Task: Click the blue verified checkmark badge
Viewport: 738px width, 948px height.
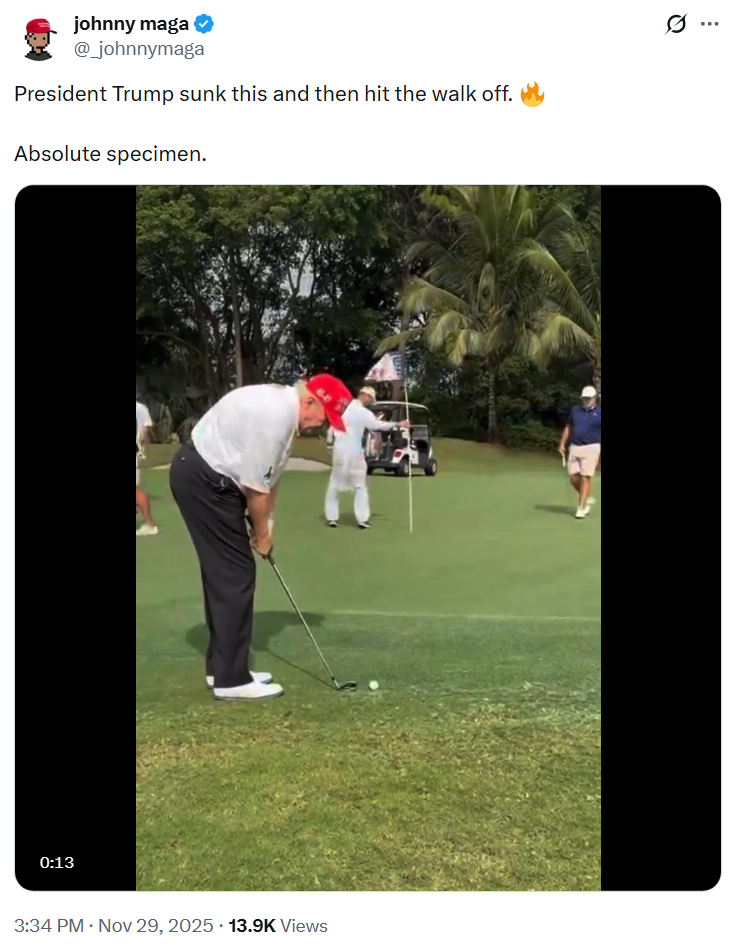Action: (x=204, y=24)
